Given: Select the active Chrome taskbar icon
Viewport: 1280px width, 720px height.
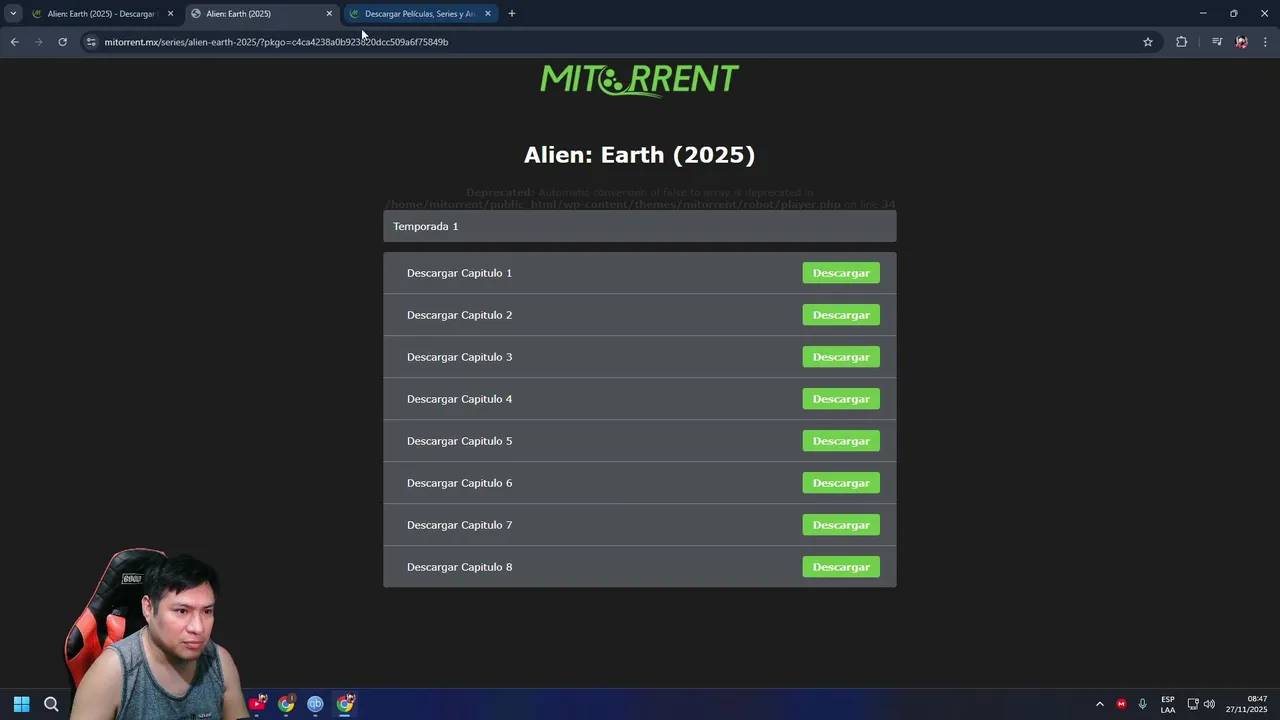Looking at the screenshot, I should pyautogui.click(x=345, y=704).
